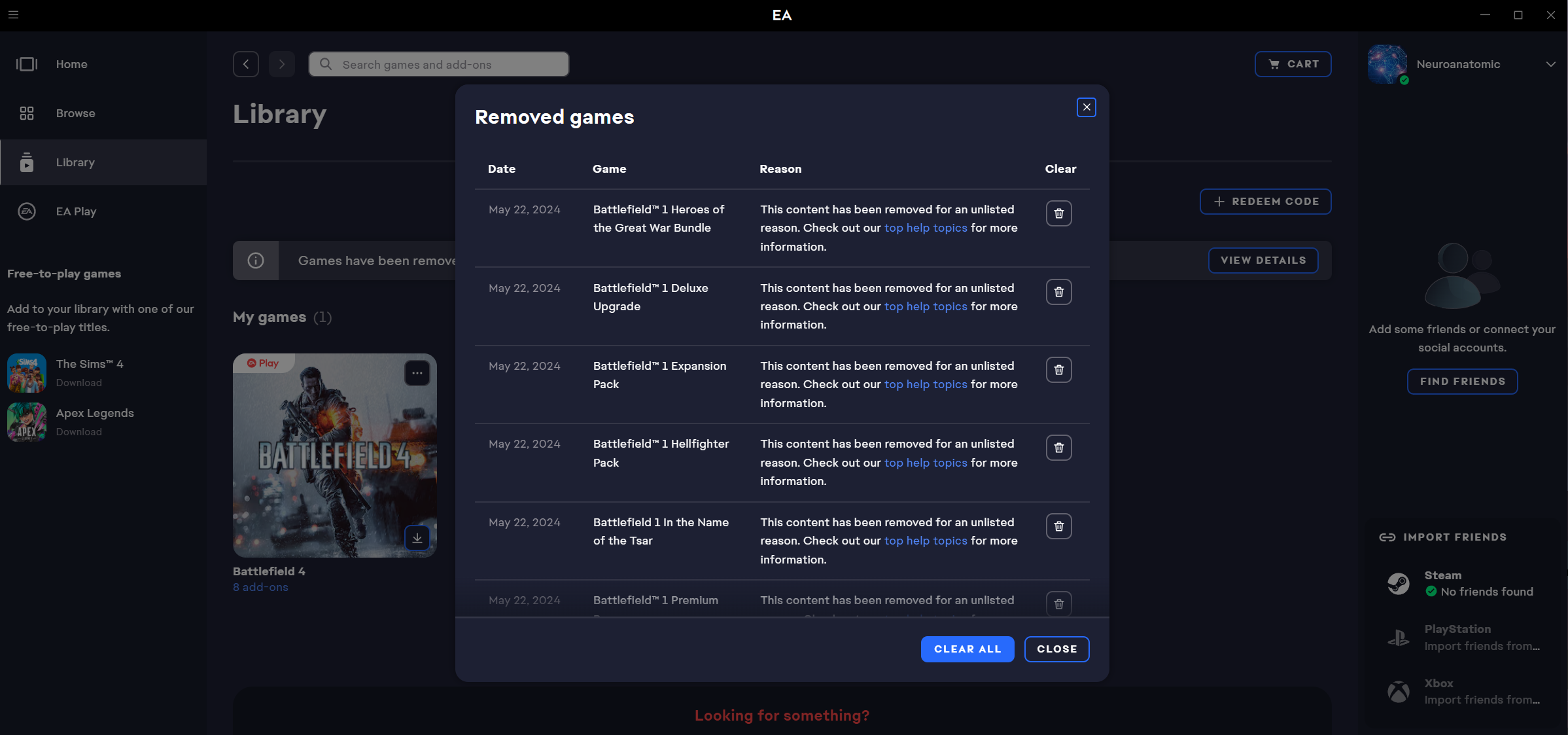Click the Import Friends link icon

click(1387, 537)
